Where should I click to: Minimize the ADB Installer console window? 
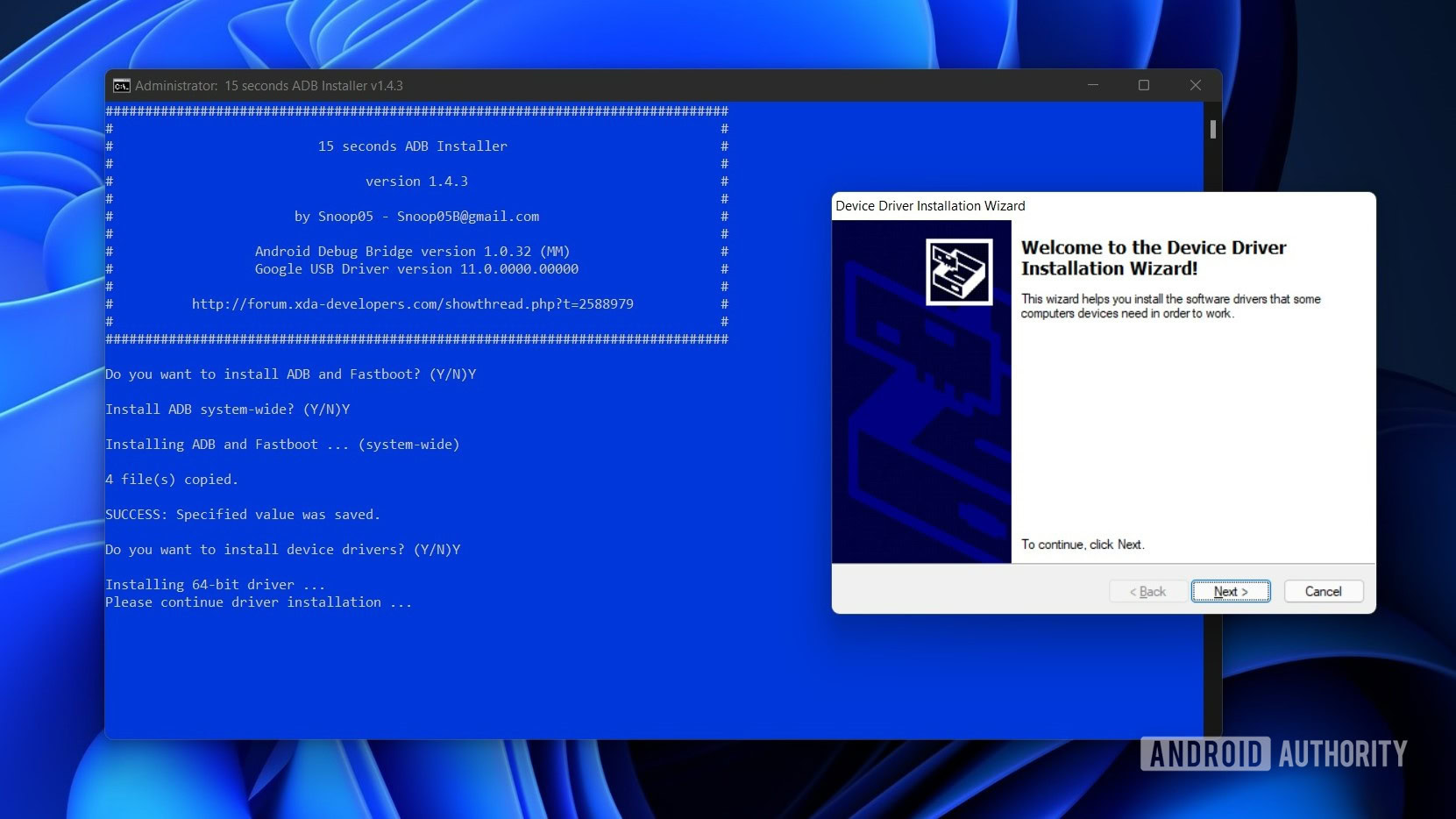tap(1093, 85)
